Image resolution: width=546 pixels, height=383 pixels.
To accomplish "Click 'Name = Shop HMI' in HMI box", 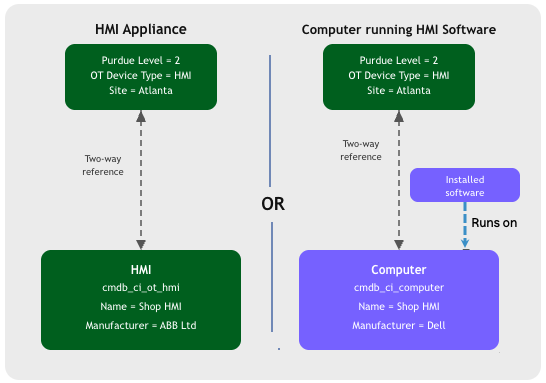I will tap(141, 306).
